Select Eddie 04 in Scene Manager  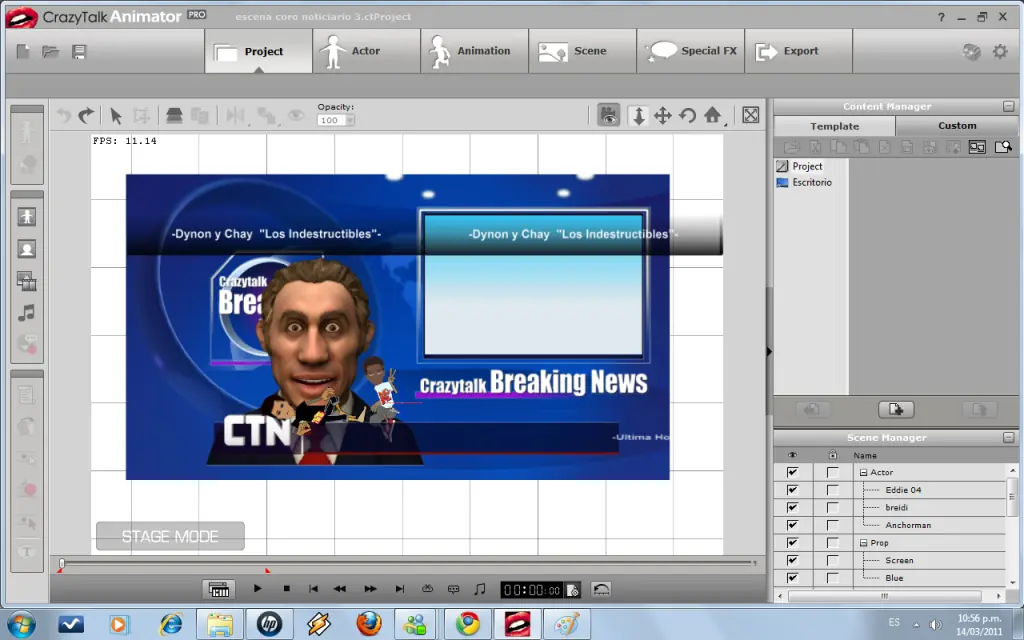(x=903, y=490)
